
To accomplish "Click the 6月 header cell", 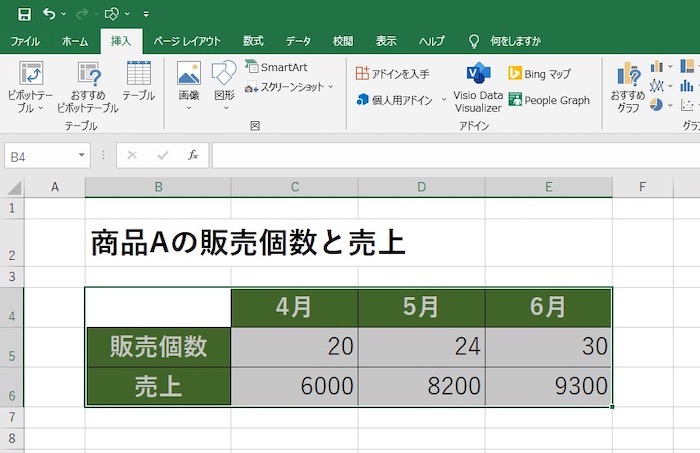I will pyautogui.click(x=549, y=308).
